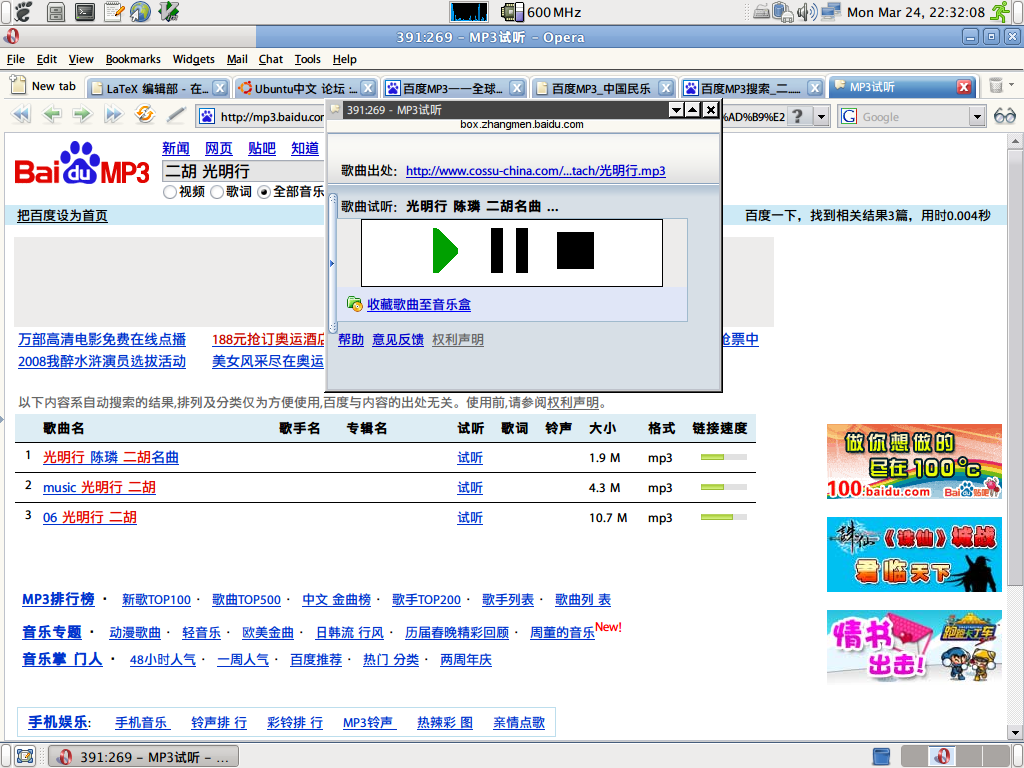Launch the Vim icon in the top panel
Image resolution: width=1024 pixels, height=768 pixels.
[x=168, y=12]
